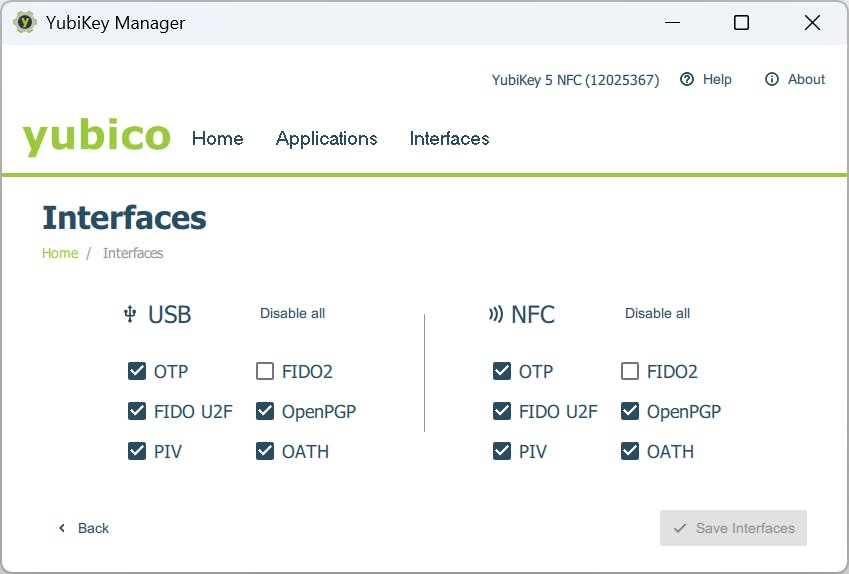Click the Help question mark icon
849x574 pixels.
pyautogui.click(x=687, y=80)
